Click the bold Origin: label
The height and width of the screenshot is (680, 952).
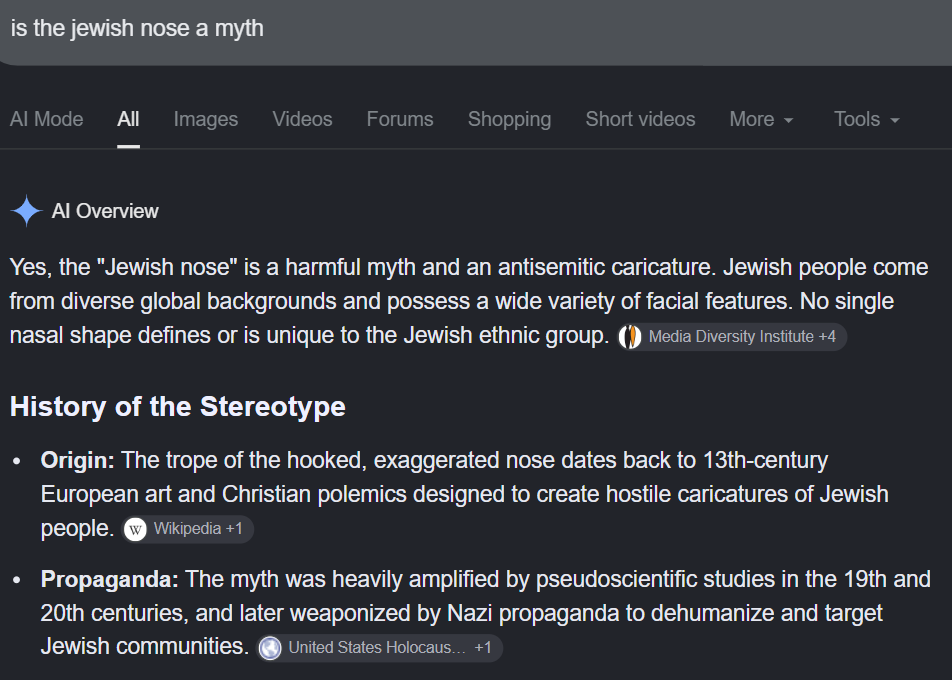[x=78, y=460]
